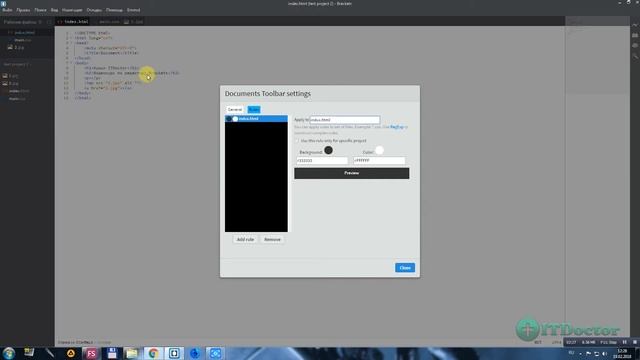Click the floppy disk icon in taskbar
640x360 pixels.
(x=112, y=353)
